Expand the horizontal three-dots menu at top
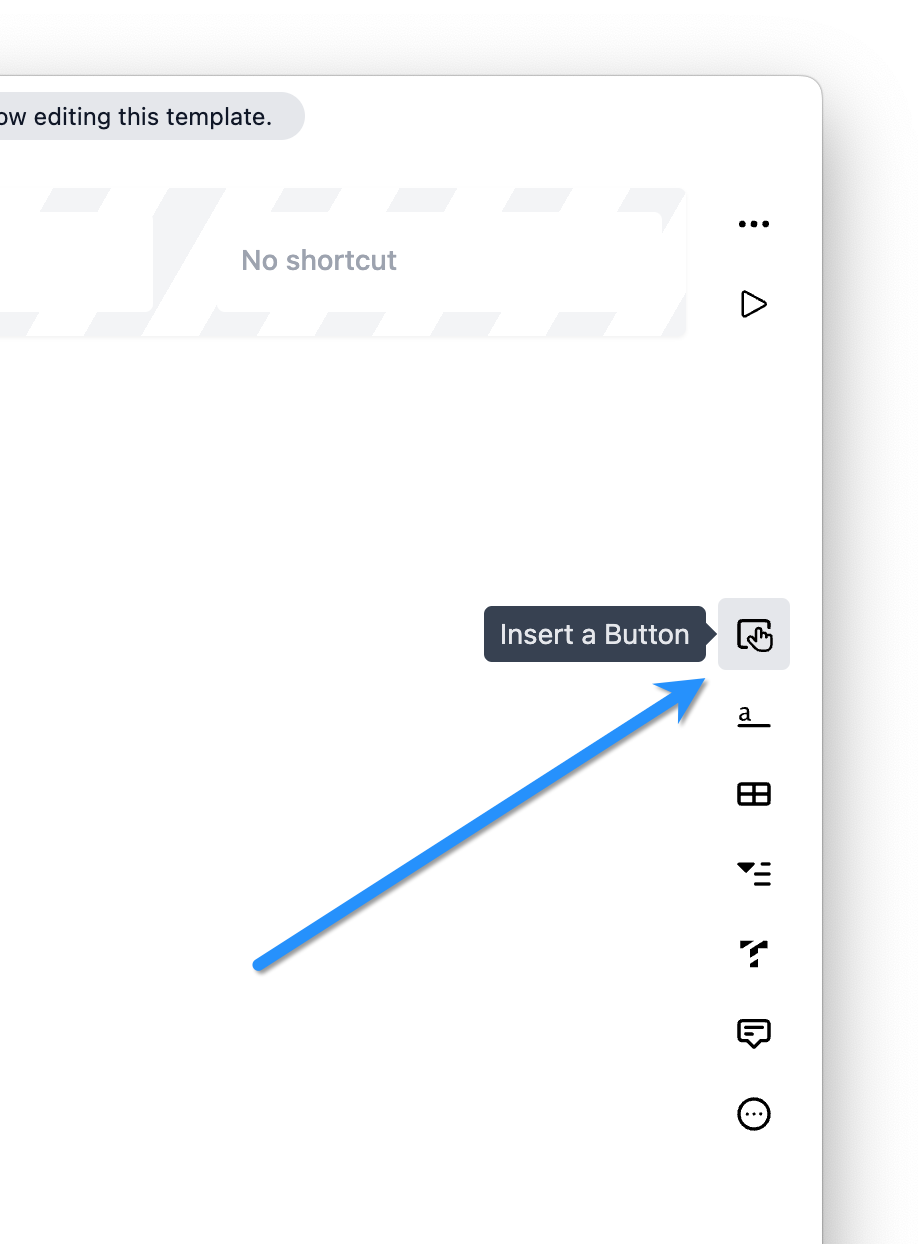This screenshot has height=1244, width=920. (x=753, y=224)
